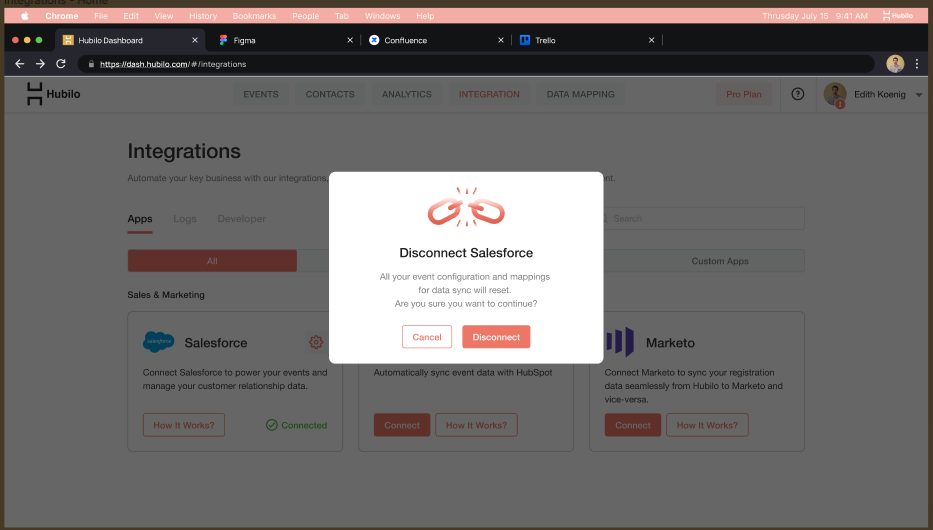Open the CONTACTS navigation item
Screen dimensions: 933x530
point(330,94)
